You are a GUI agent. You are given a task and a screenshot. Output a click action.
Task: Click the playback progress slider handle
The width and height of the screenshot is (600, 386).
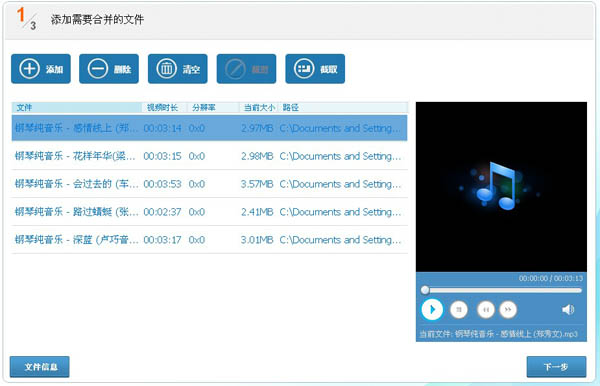pos(425,290)
